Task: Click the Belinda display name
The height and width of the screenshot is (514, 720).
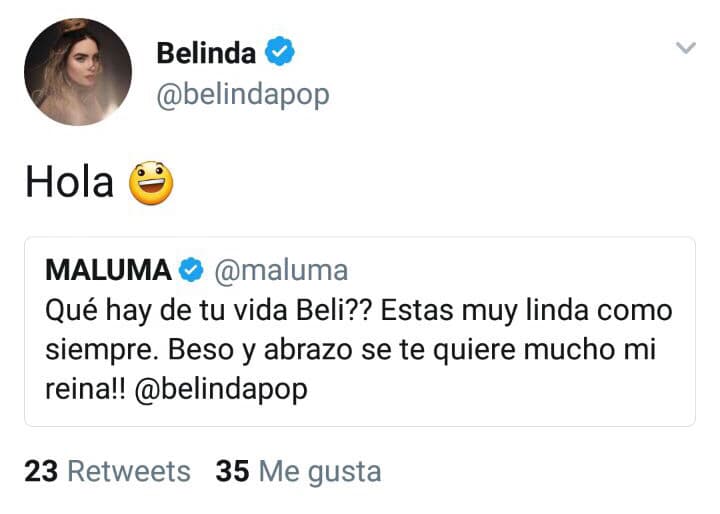Action: click(206, 53)
